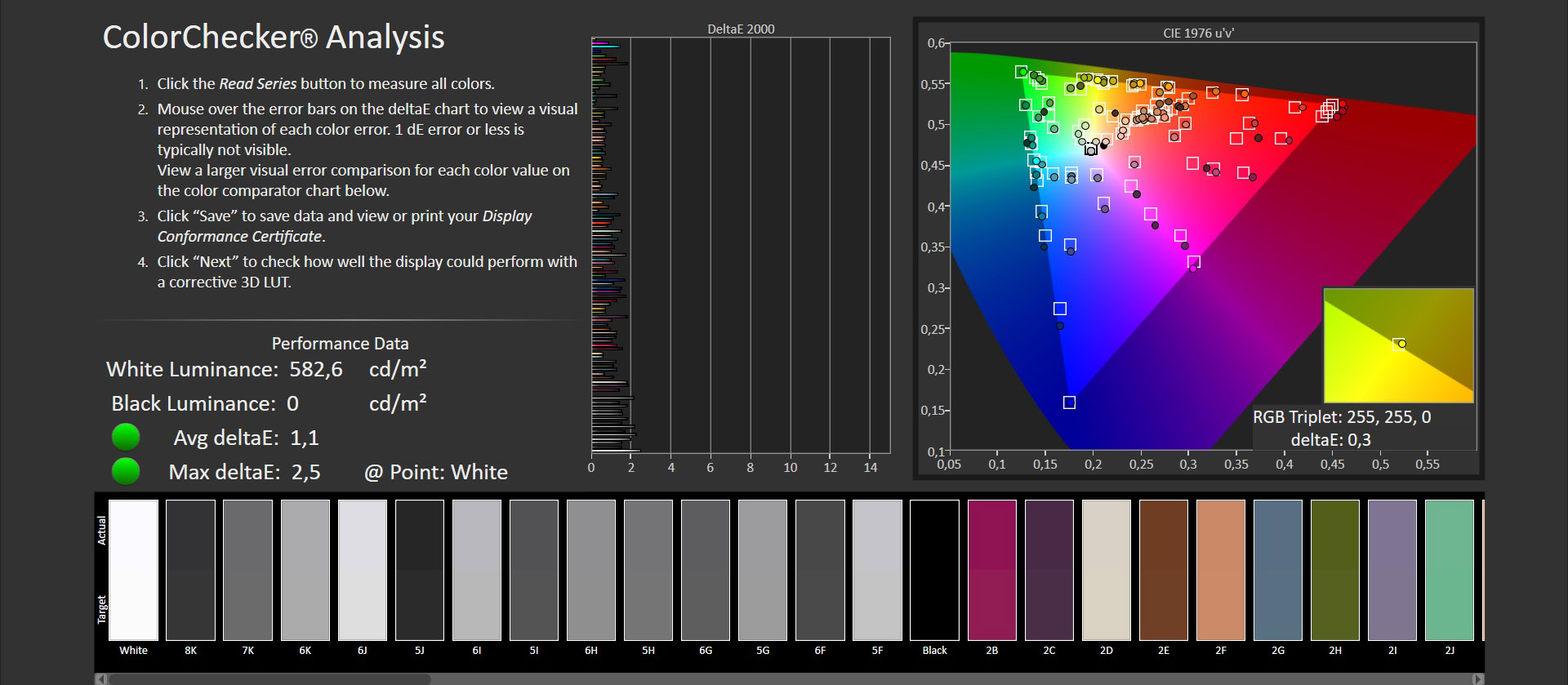Choose the 2H olive green swatch
This screenshot has width=1568, height=685.
tap(1335, 570)
